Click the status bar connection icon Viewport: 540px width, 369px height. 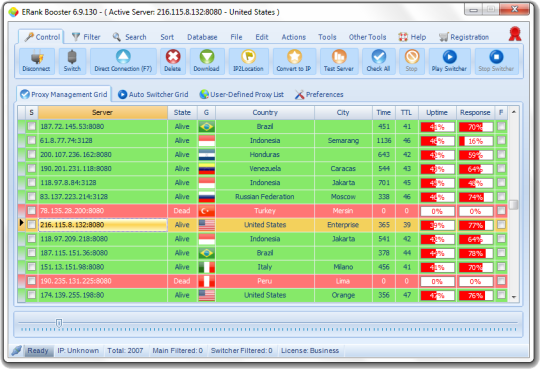[x=16, y=351]
